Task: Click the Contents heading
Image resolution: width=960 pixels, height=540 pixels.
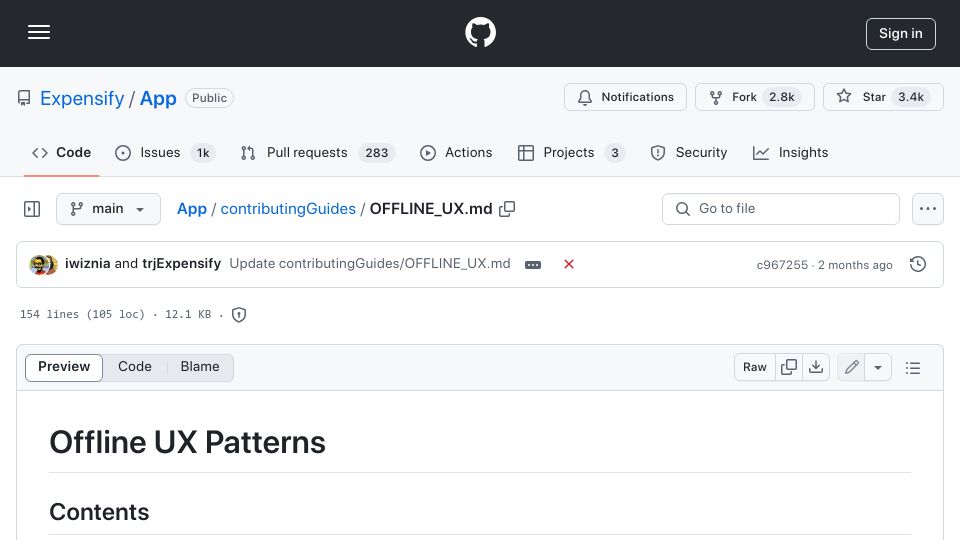Action: point(99,512)
